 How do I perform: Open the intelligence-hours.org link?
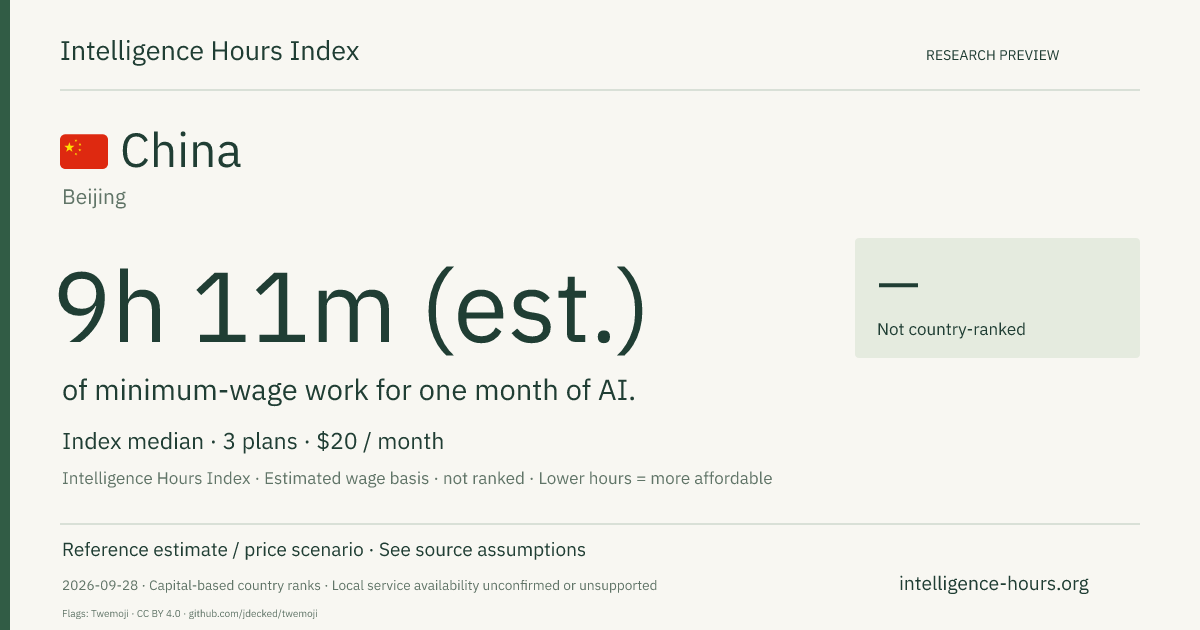[994, 584]
